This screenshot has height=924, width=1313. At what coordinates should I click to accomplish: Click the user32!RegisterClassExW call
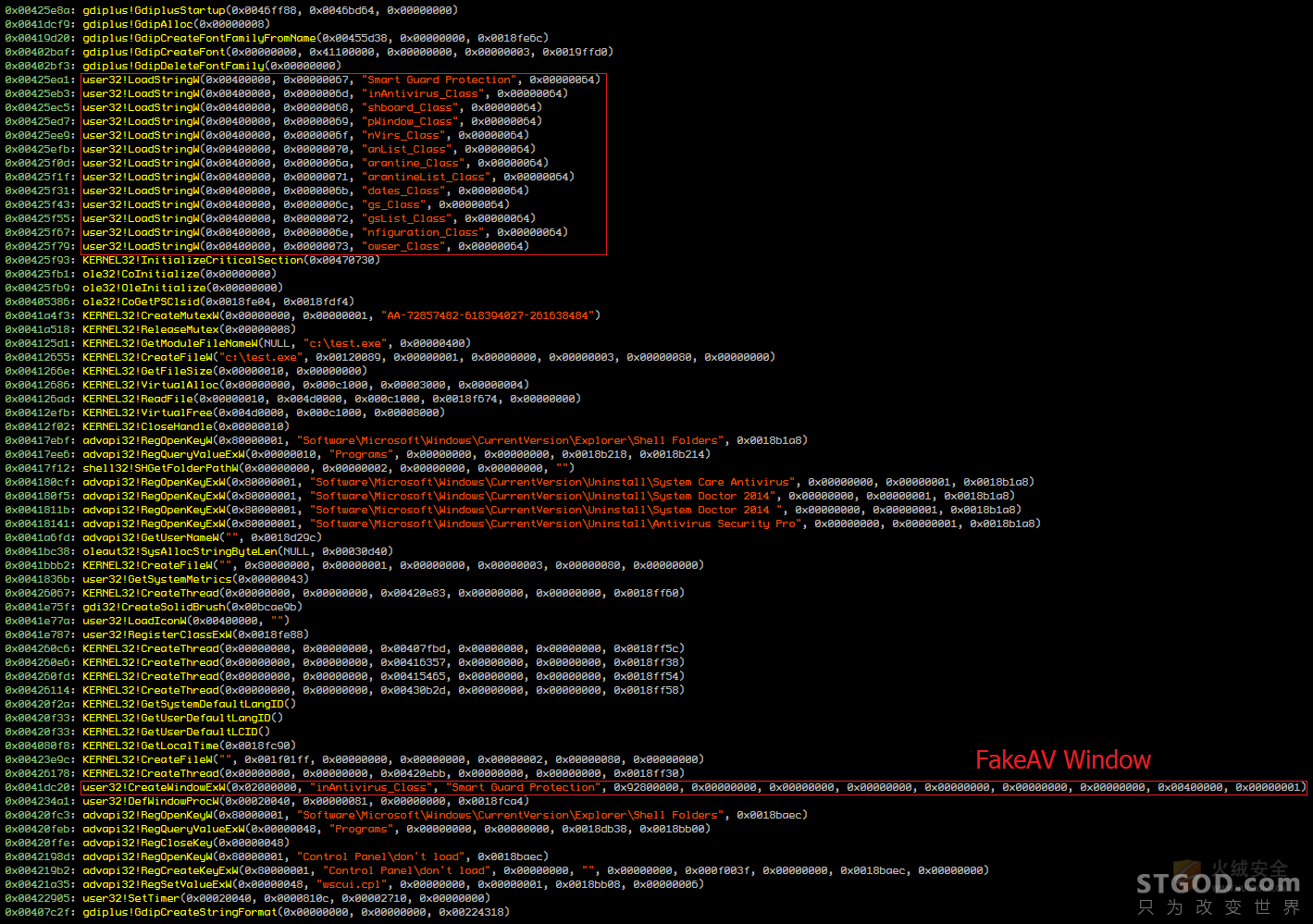(157, 634)
